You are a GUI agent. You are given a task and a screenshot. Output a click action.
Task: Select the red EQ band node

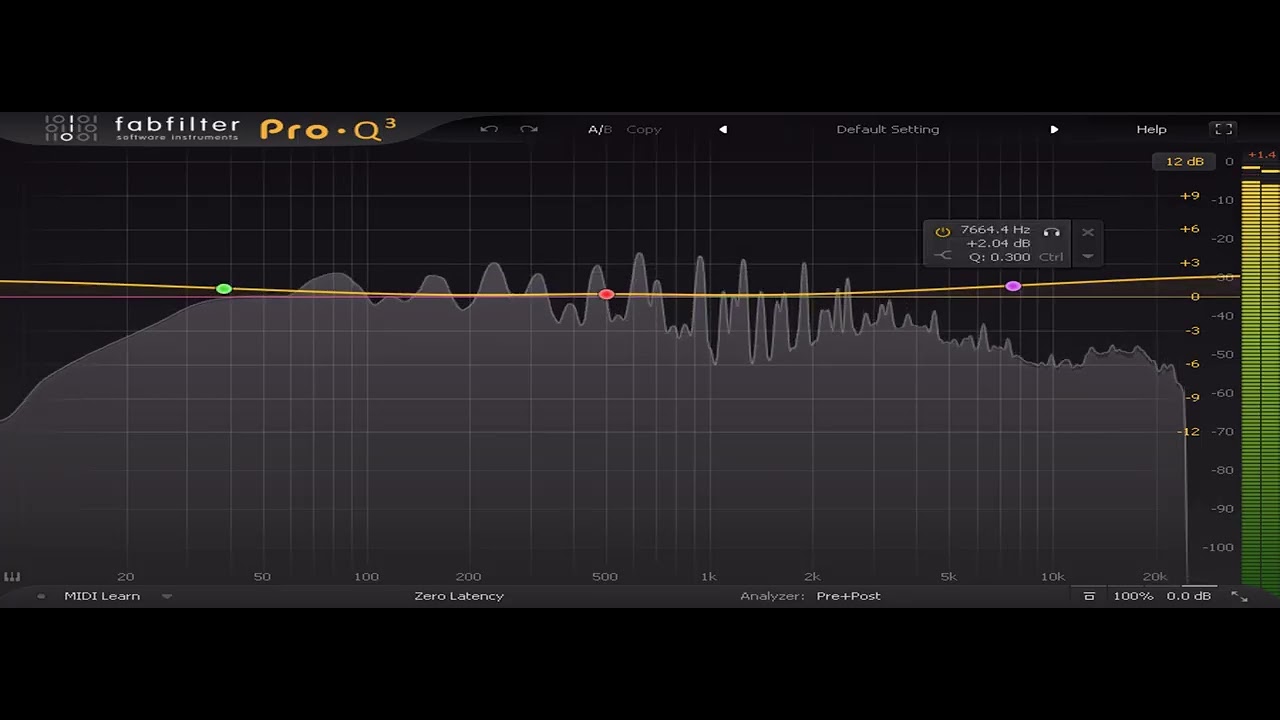606,294
